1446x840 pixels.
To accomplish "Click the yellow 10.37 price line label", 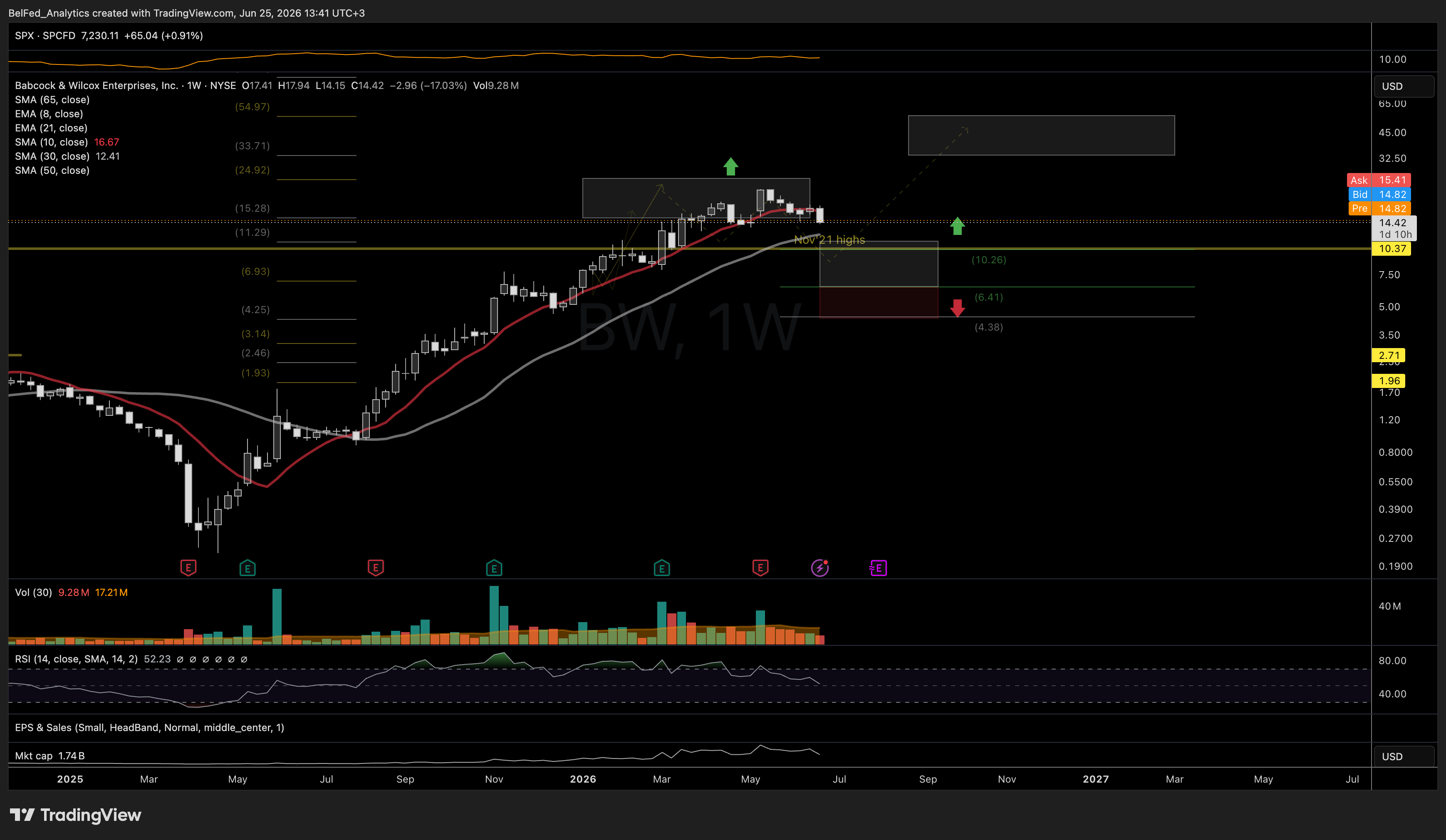I will (1392, 248).
